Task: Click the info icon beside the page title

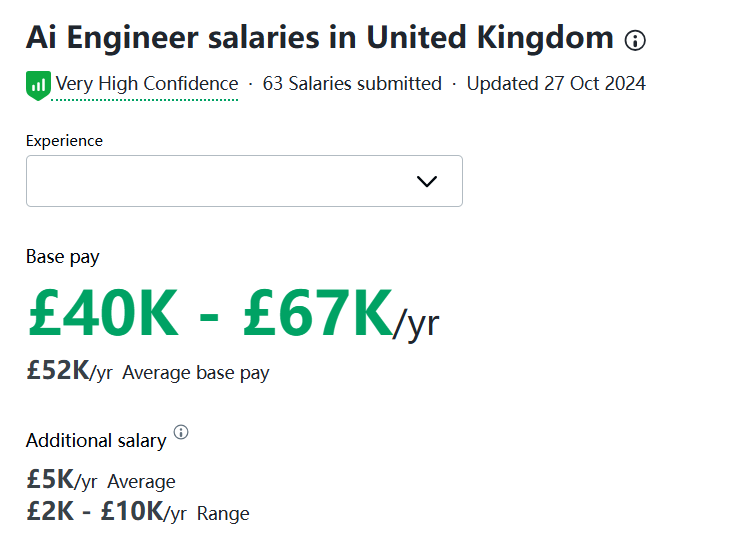Action: click(x=635, y=41)
